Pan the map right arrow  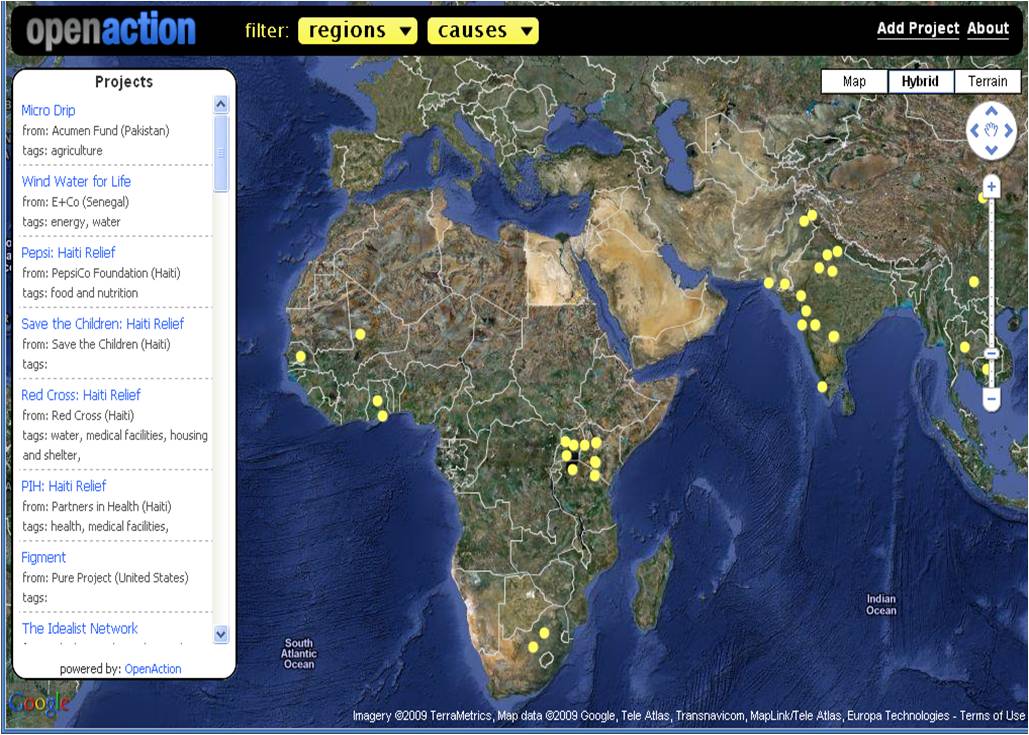1008,131
